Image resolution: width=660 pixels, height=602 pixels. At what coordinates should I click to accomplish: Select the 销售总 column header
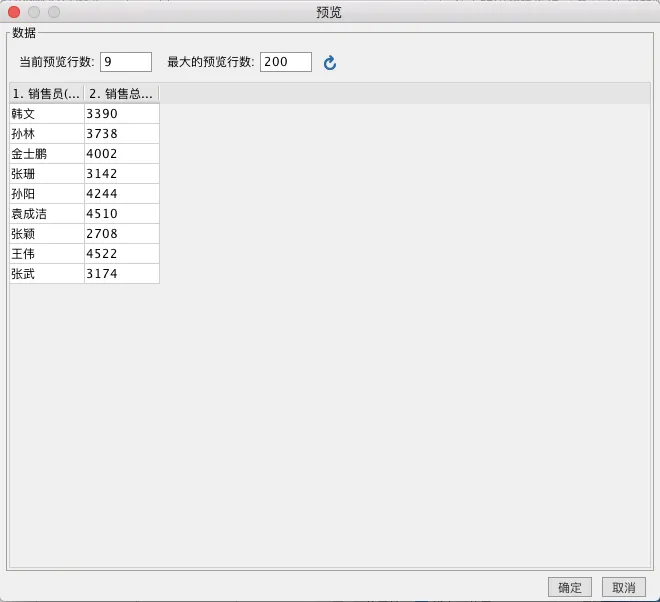(122, 93)
